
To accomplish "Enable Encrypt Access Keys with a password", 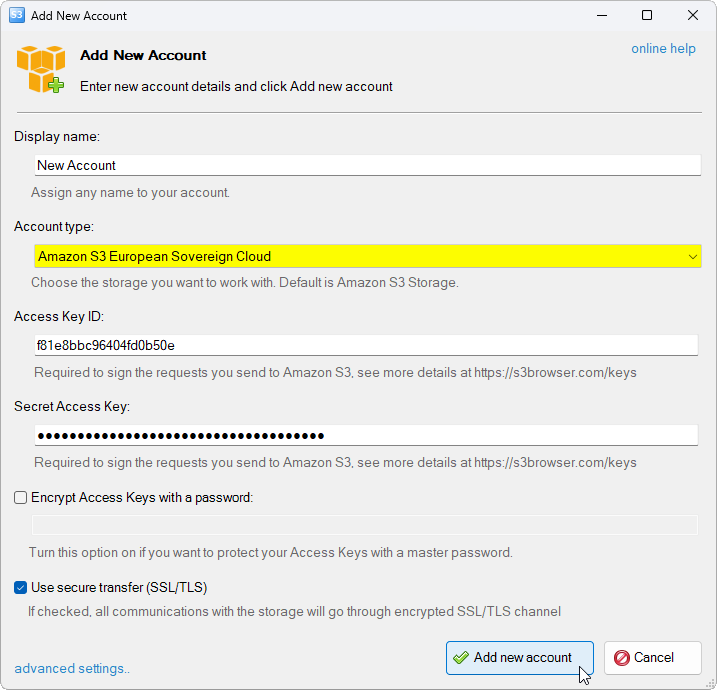I will point(21,497).
